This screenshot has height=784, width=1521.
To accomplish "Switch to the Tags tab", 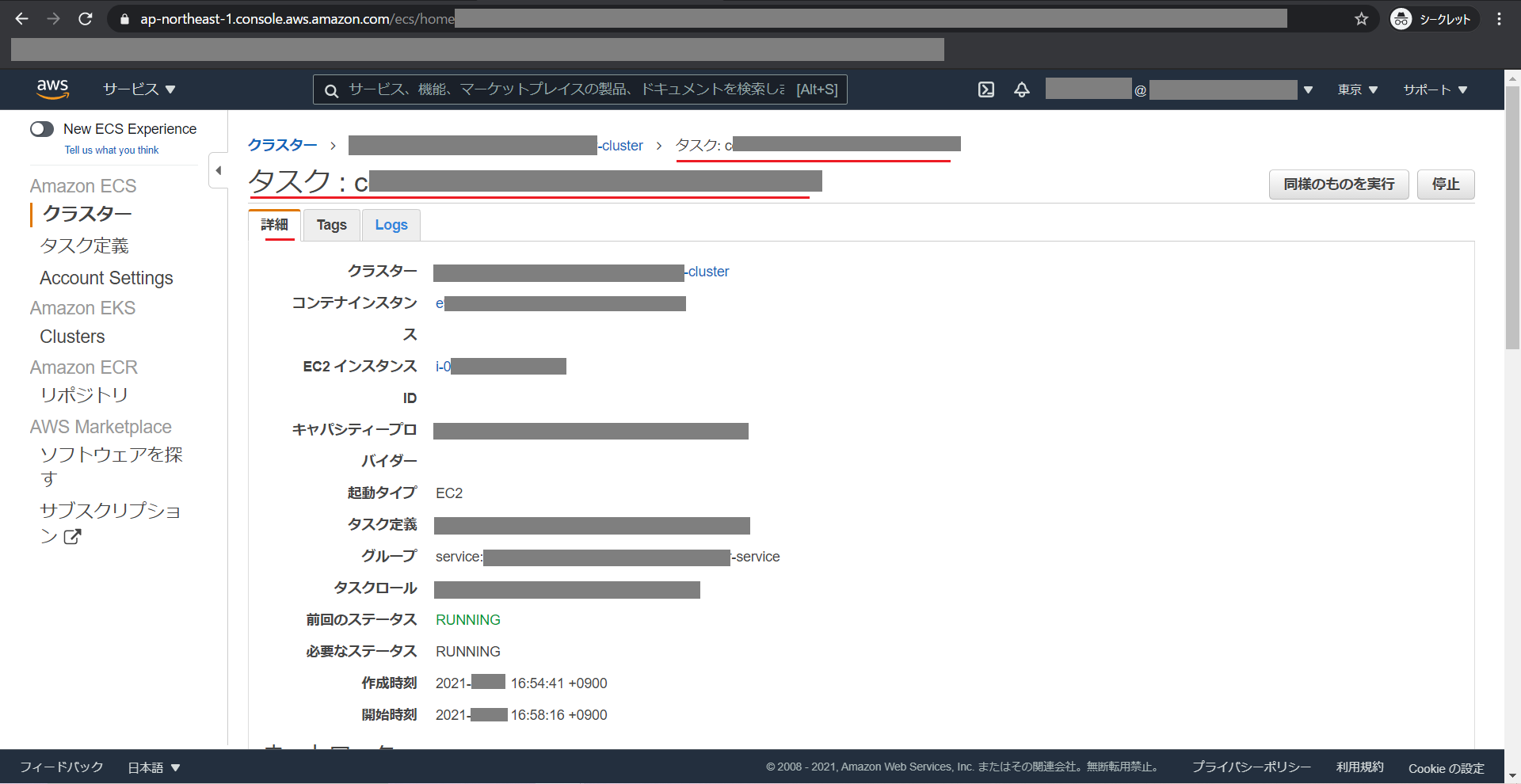I will coord(332,225).
